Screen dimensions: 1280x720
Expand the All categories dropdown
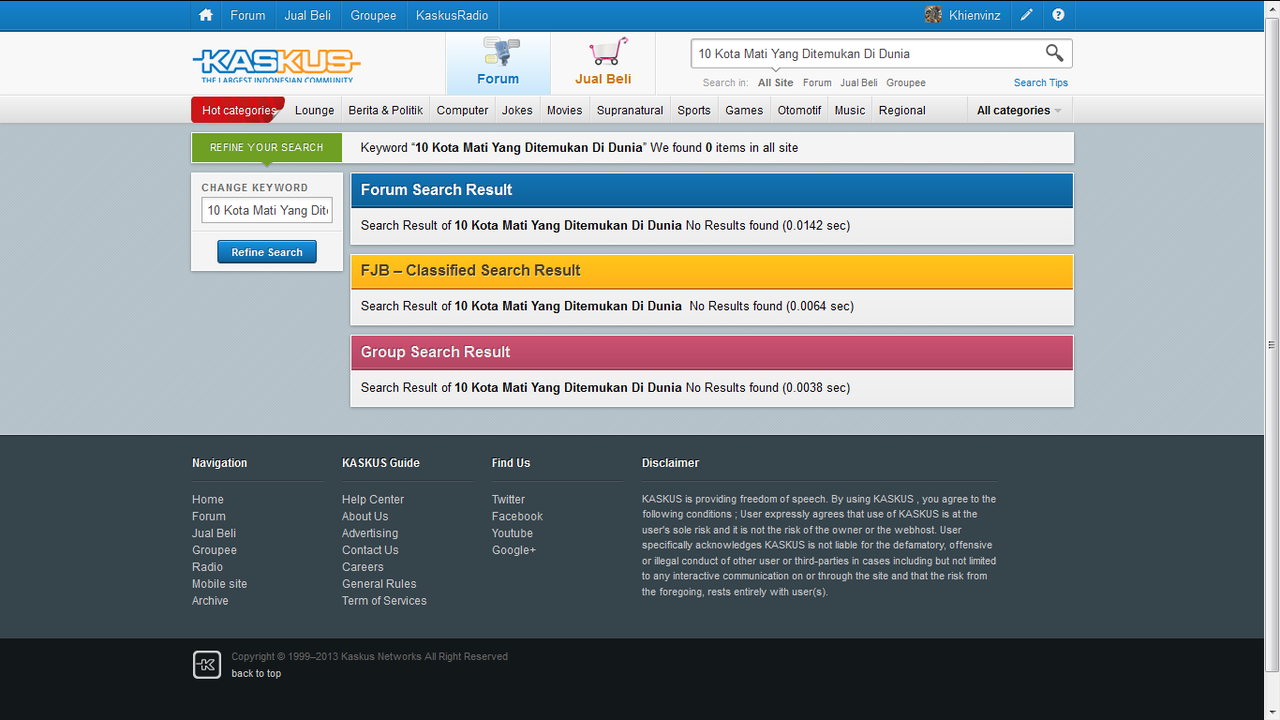[1019, 110]
